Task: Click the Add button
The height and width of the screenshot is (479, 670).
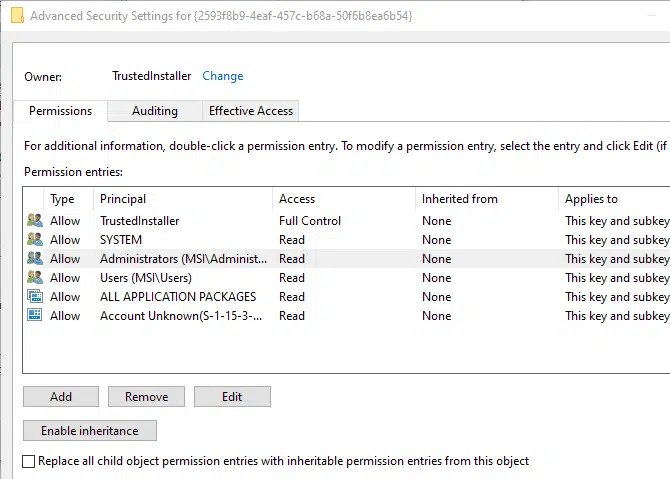Action: click(61, 397)
